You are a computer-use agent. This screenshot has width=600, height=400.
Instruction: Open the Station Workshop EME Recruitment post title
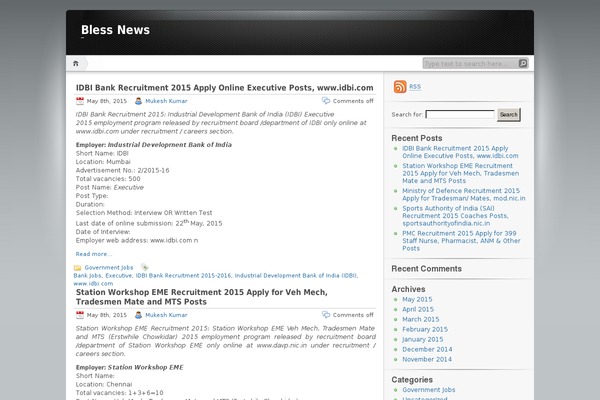tap(202, 297)
